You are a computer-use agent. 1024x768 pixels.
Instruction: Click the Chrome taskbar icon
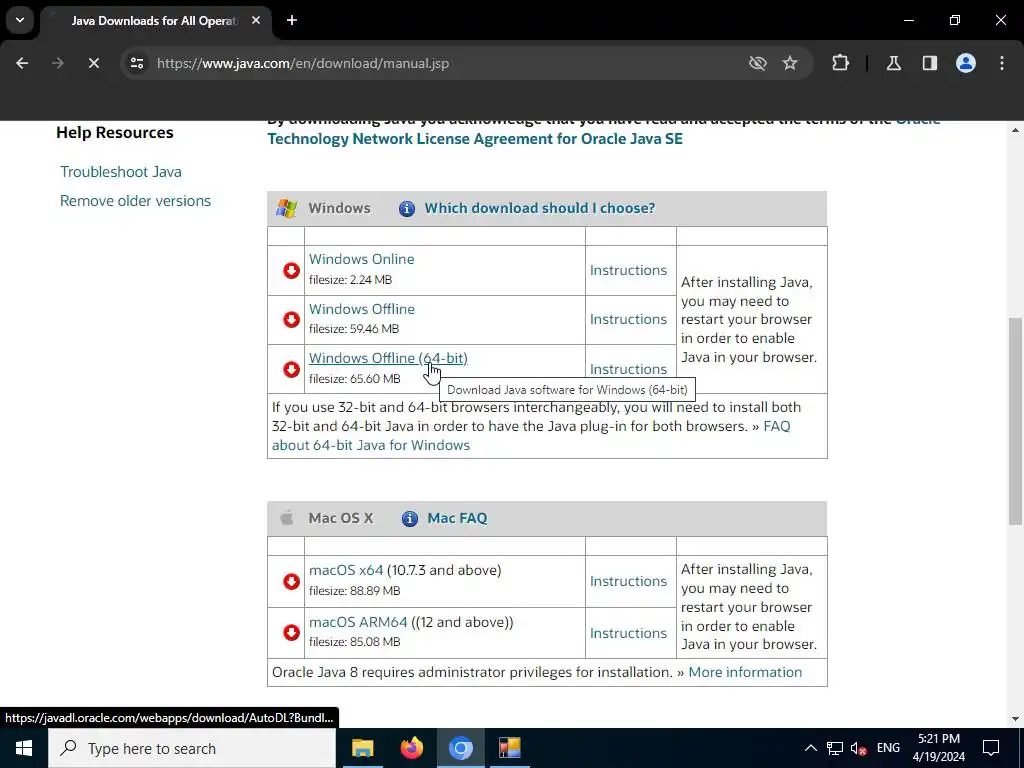coord(460,748)
